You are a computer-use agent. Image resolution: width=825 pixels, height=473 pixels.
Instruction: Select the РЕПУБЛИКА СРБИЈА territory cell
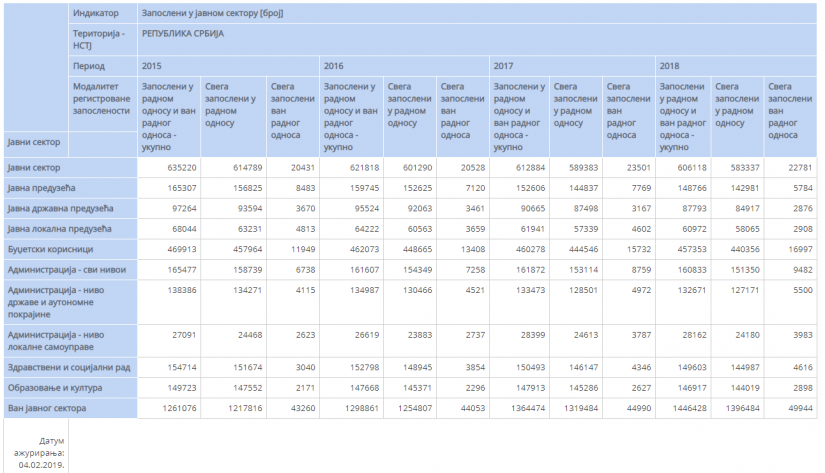click(x=182, y=33)
